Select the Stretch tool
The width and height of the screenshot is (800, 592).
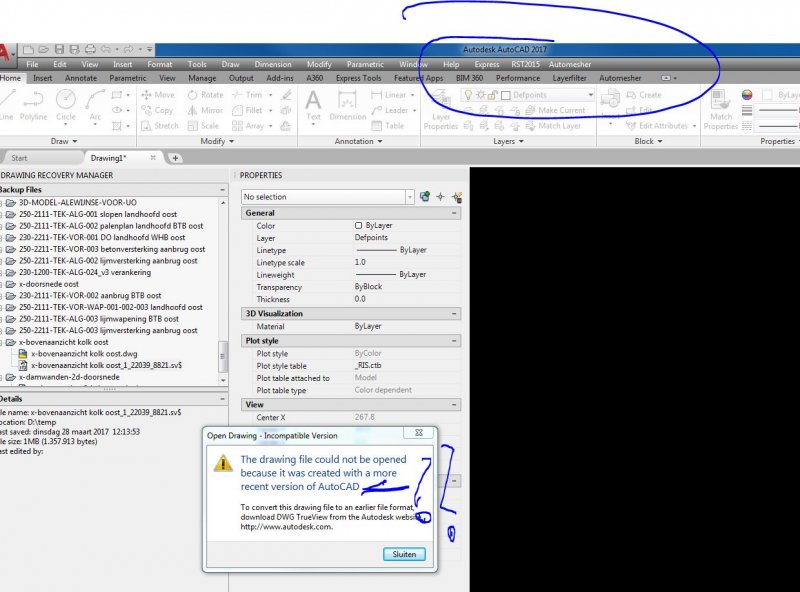point(160,126)
